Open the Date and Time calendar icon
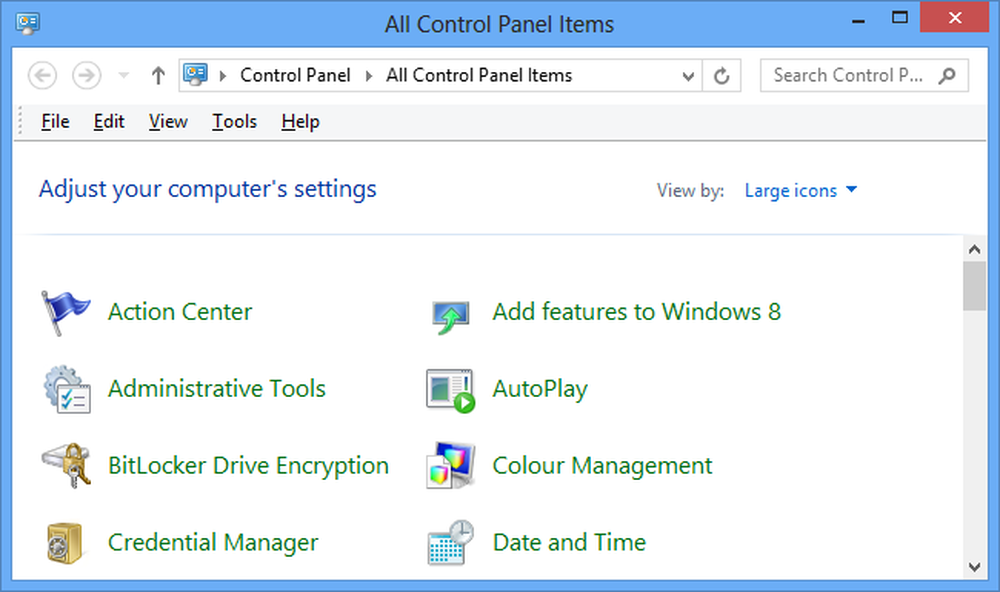 [x=451, y=543]
